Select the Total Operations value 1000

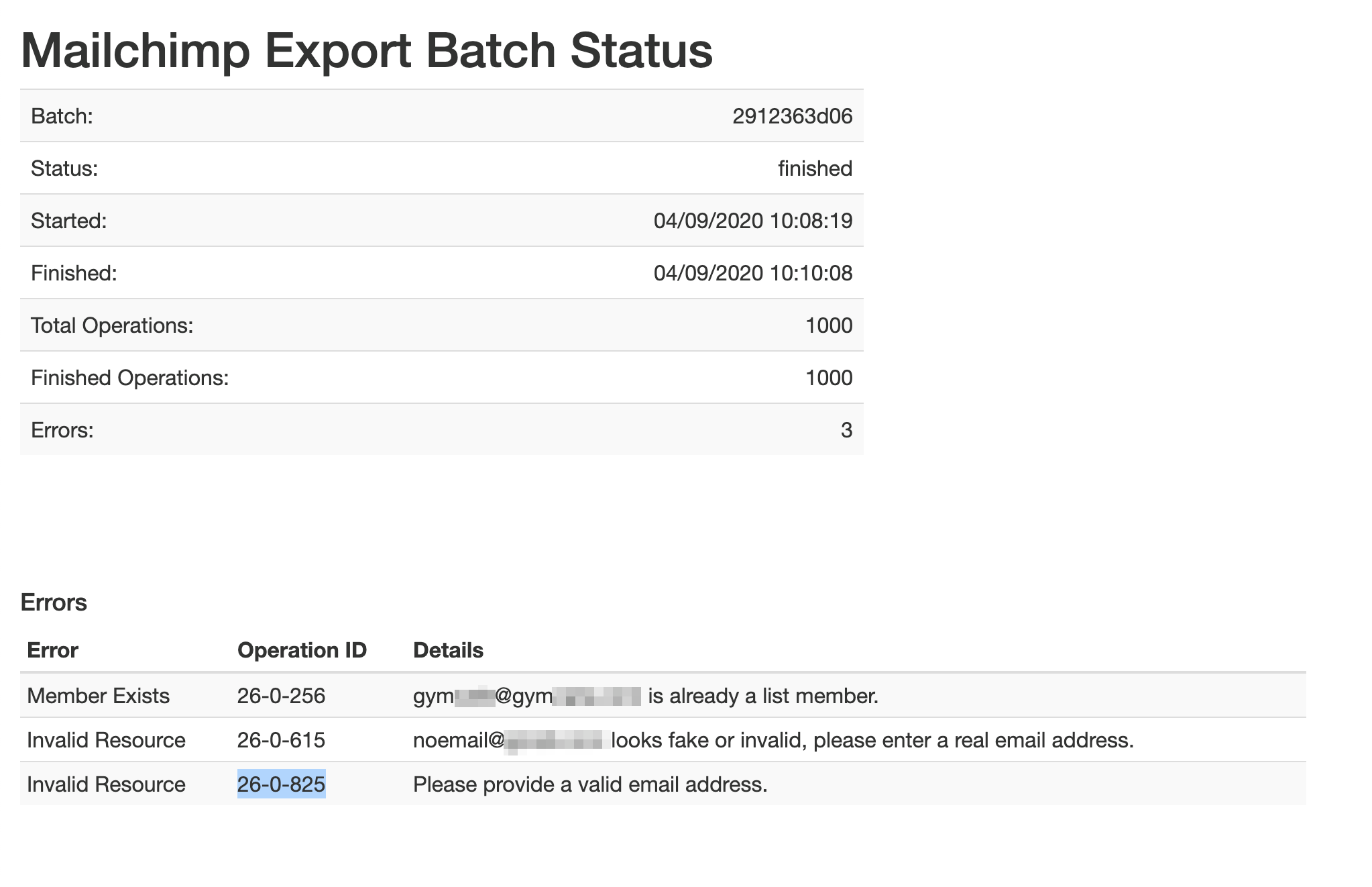(x=829, y=325)
